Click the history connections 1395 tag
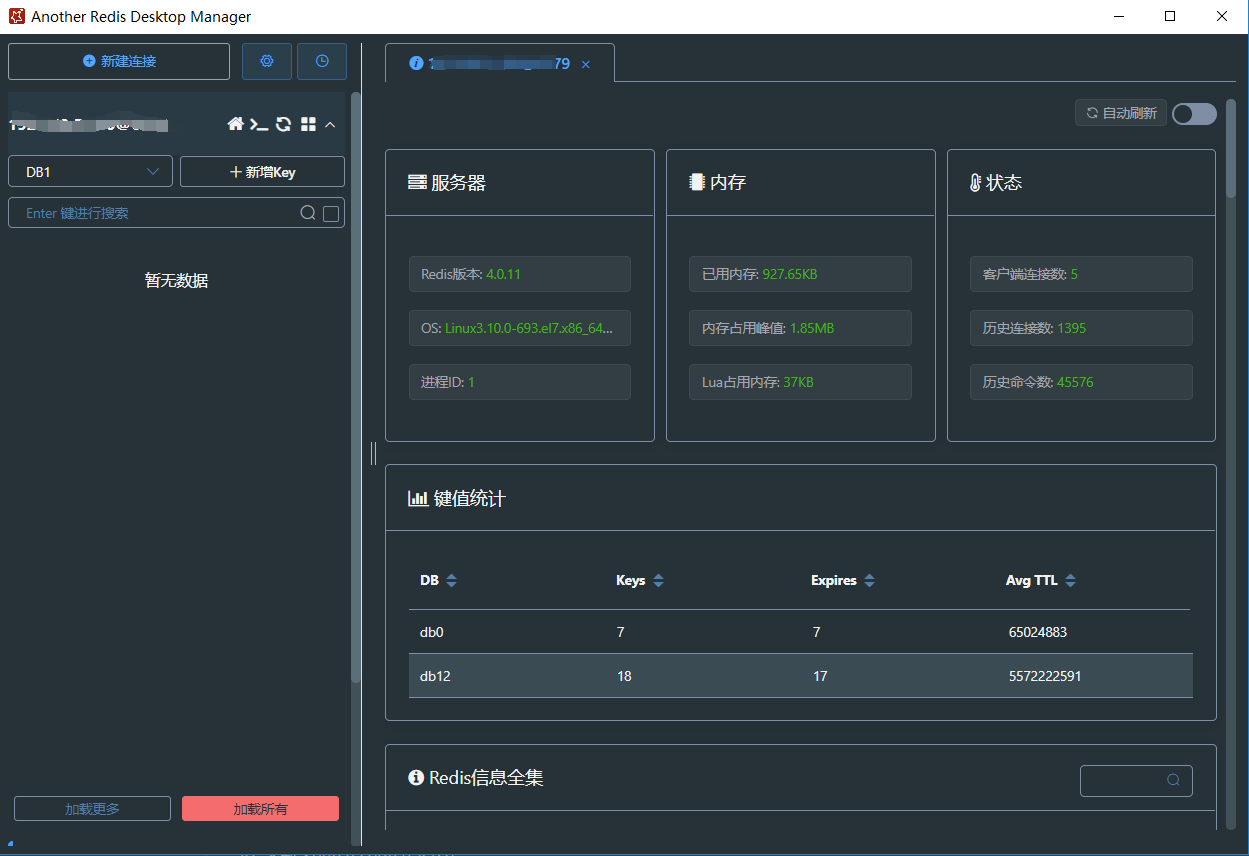This screenshot has width=1249, height=856. [1081, 328]
